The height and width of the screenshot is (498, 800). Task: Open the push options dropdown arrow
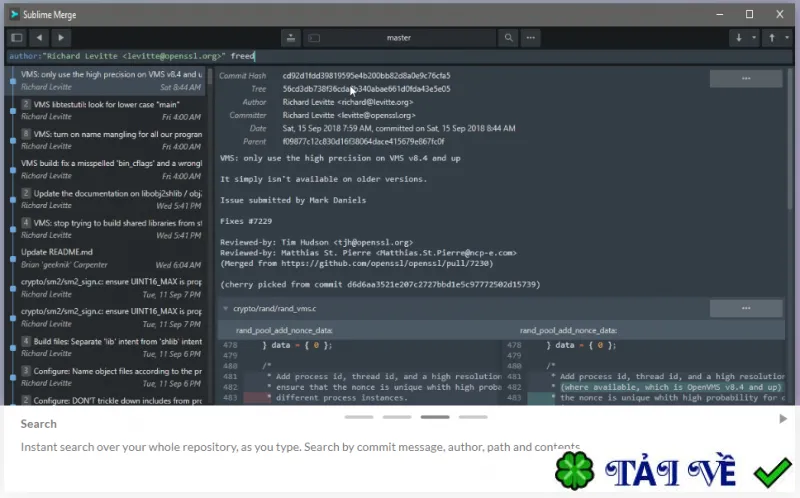click(787, 38)
